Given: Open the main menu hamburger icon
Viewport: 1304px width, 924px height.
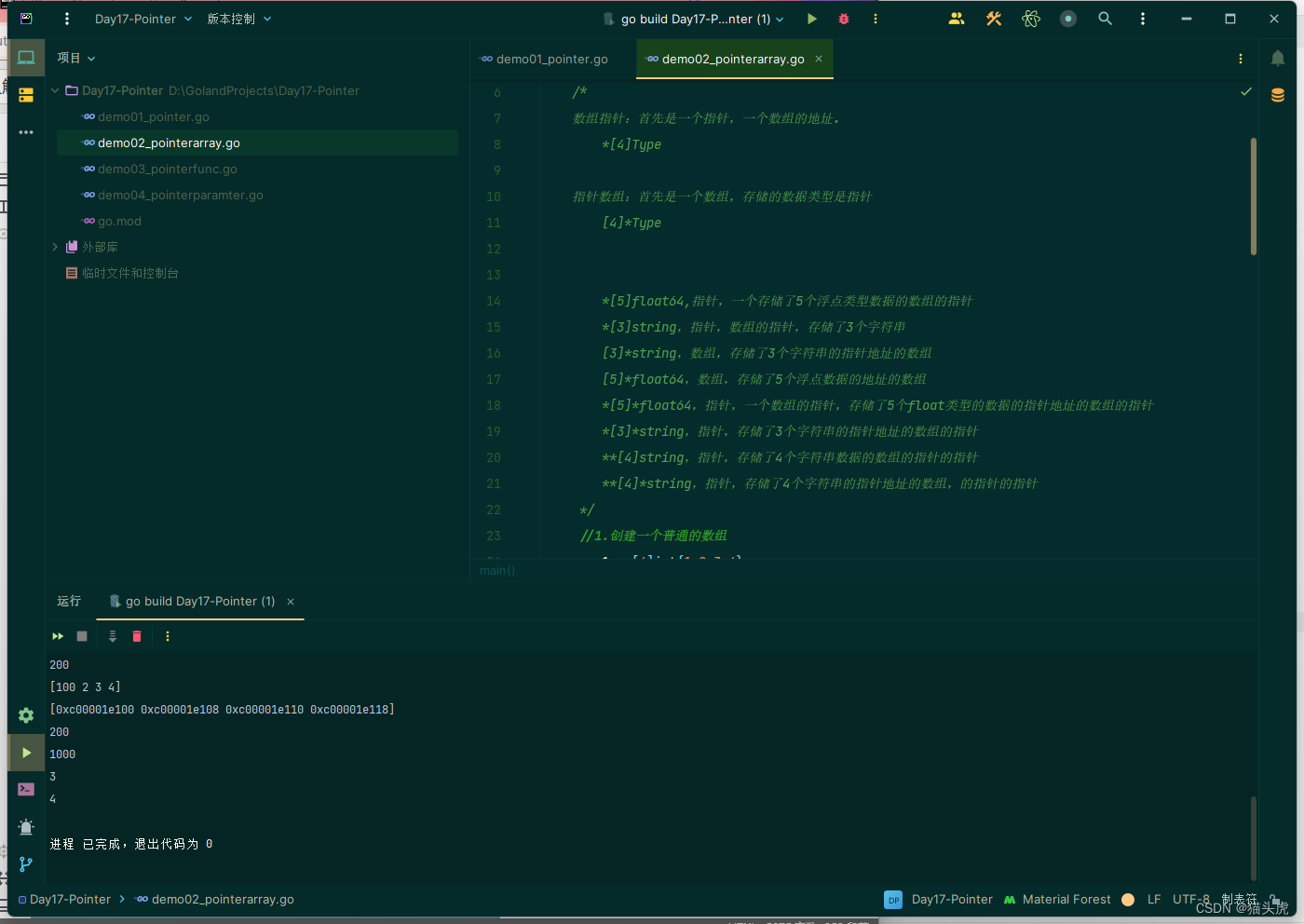Looking at the screenshot, I should pyautogui.click(x=67, y=19).
